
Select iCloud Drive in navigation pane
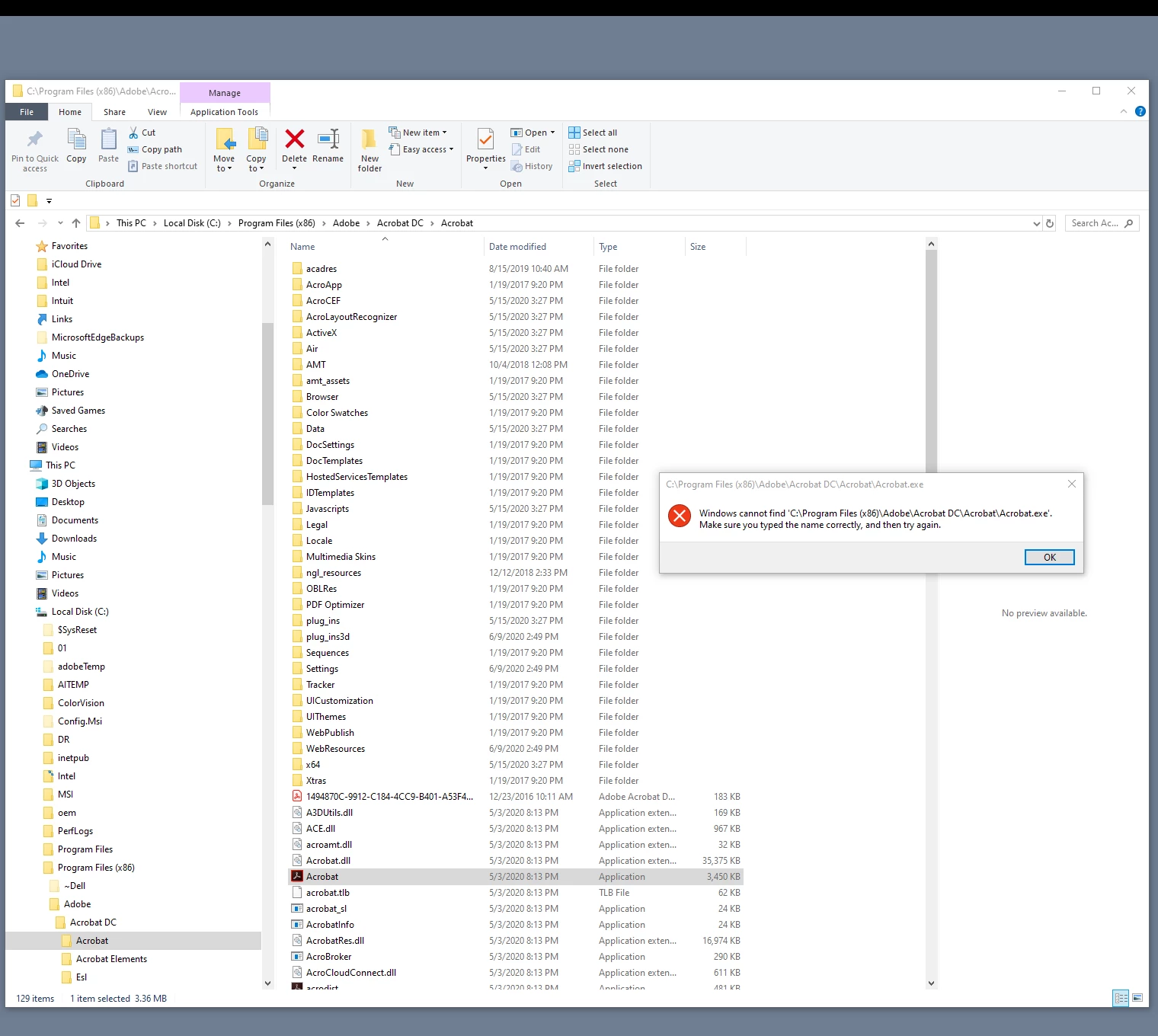tap(76, 264)
